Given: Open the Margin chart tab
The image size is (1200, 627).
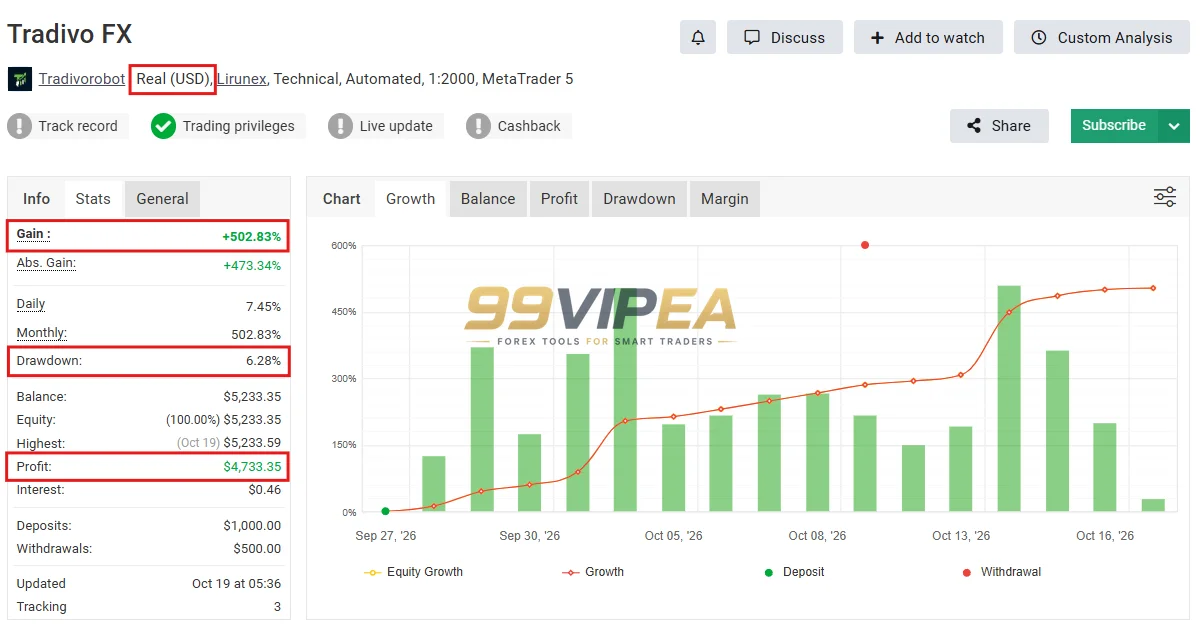Looking at the screenshot, I should 725,199.
